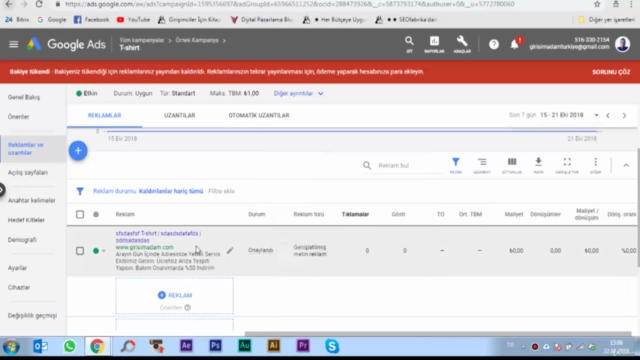Reload the page in Chrome
The height and width of the screenshot is (360, 640).
click(39, 4)
